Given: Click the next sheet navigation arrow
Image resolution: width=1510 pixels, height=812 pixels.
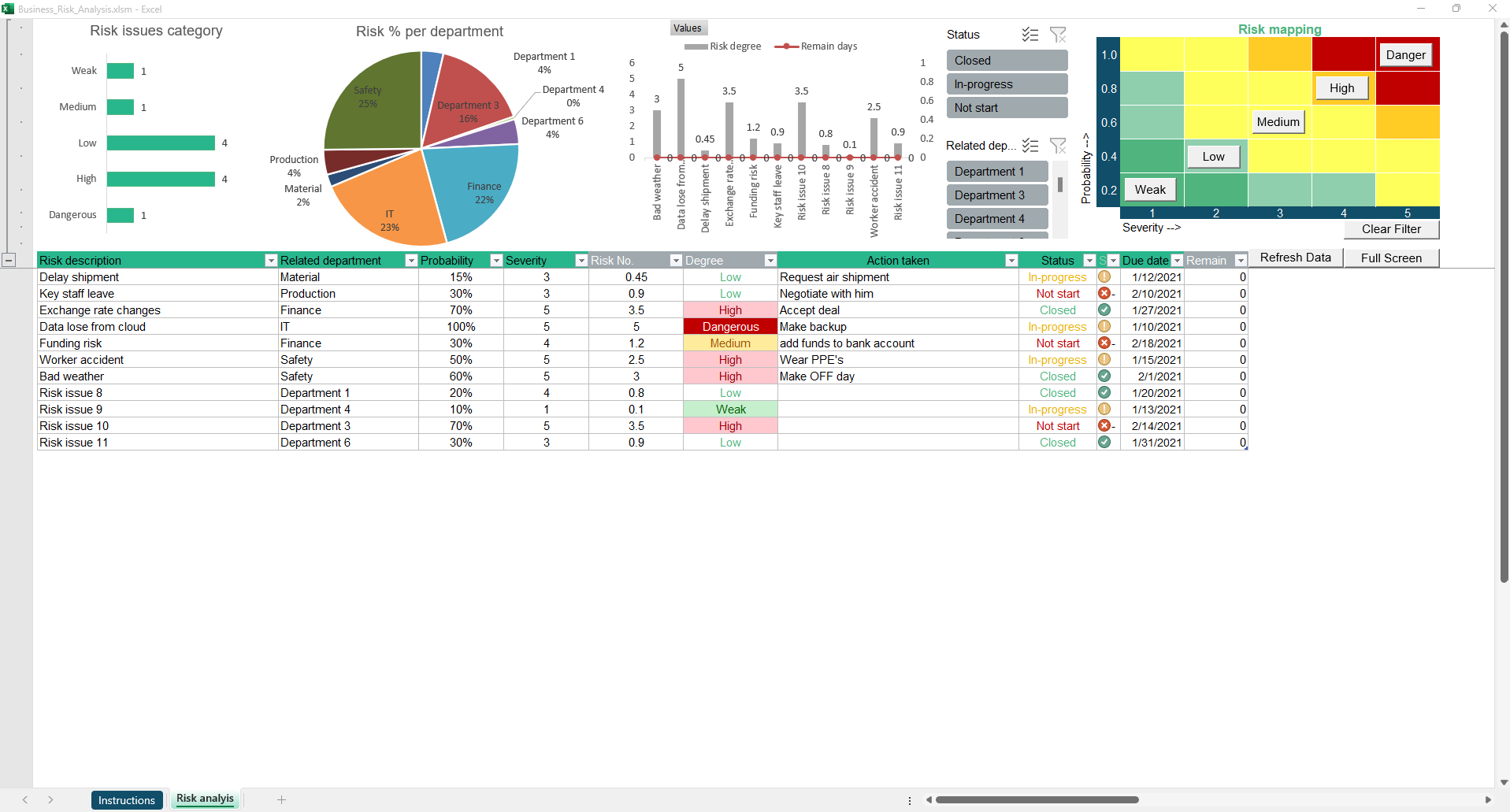Looking at the screenshot, I should [50, 799].
